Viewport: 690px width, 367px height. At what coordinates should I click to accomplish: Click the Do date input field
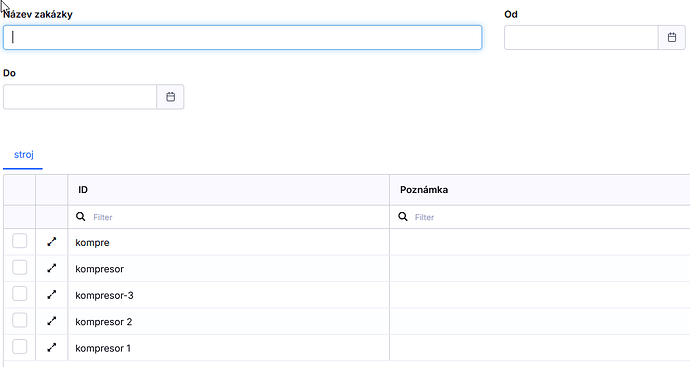click(80, 97)
